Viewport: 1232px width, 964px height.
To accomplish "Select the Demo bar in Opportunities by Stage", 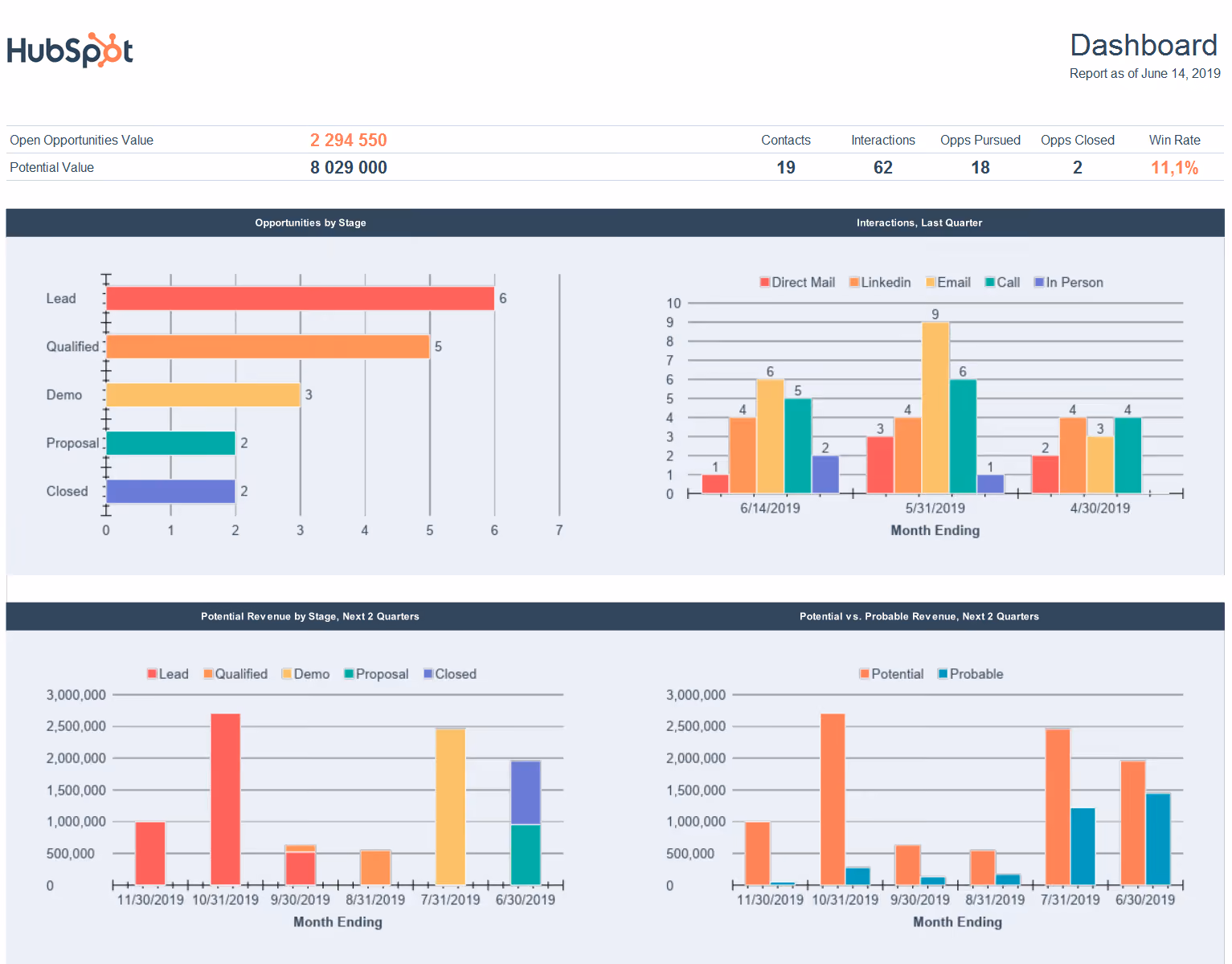I will [x=203, y=394].
